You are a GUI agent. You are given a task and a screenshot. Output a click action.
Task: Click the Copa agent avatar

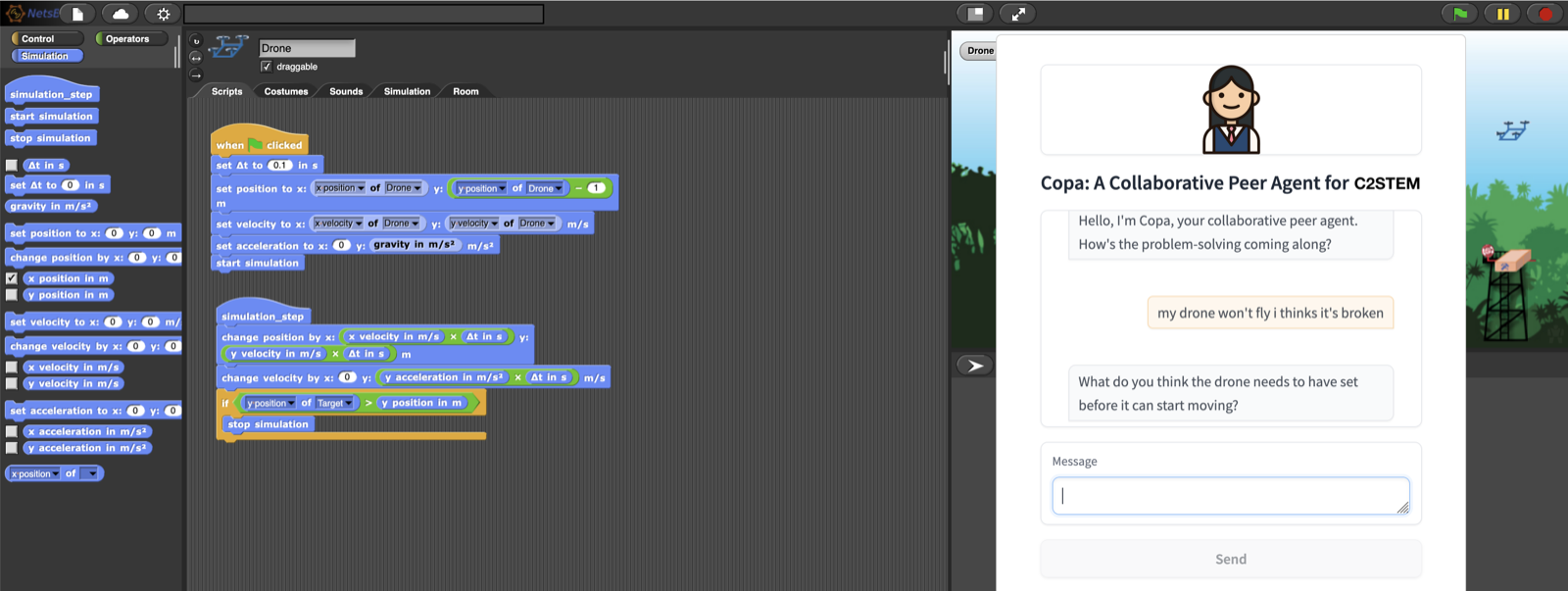click(1231, 110)
